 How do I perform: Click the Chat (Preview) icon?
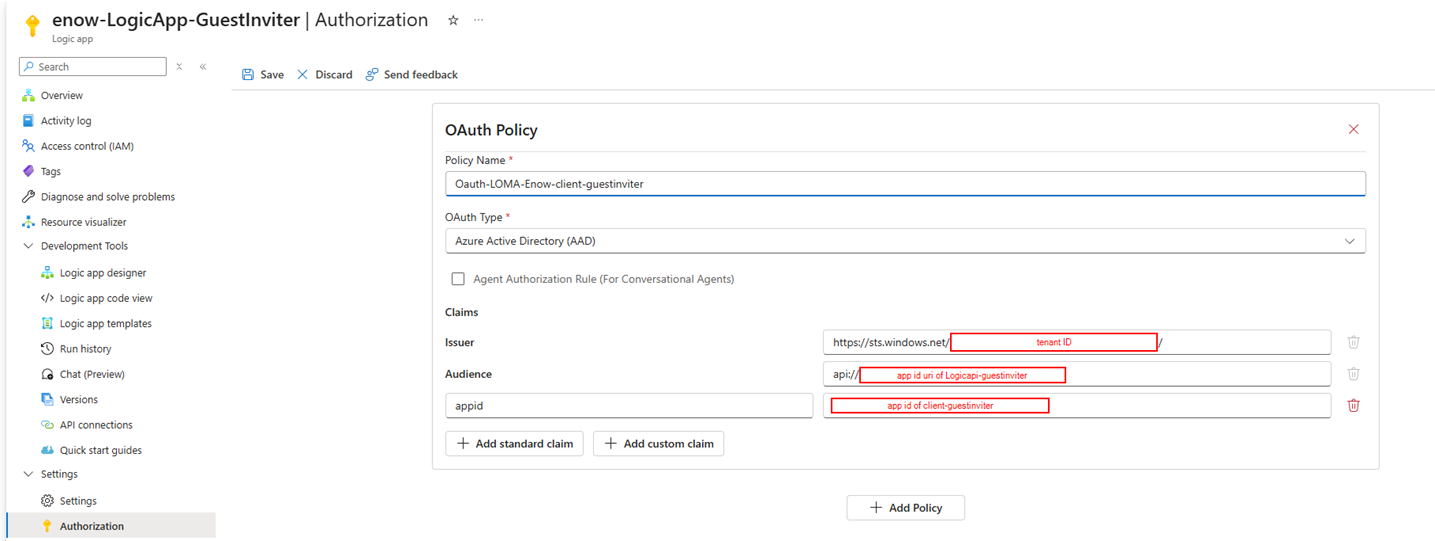(x=47, y=374)
